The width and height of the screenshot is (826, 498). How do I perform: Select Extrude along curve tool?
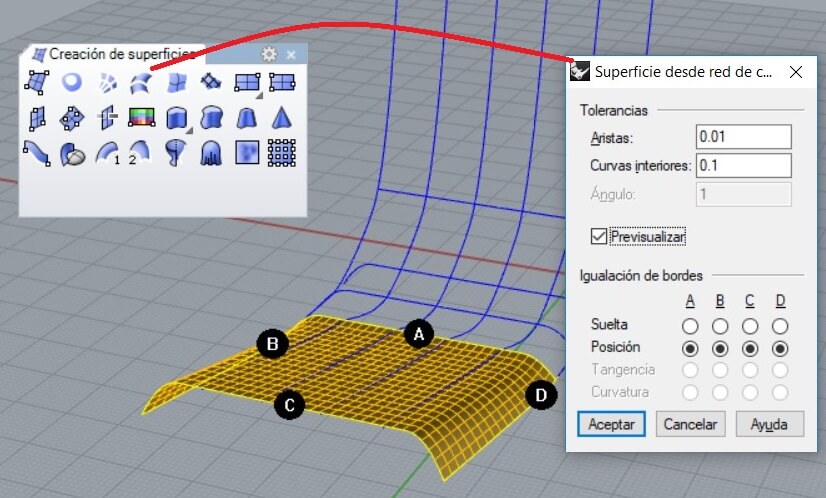point(211,118)
